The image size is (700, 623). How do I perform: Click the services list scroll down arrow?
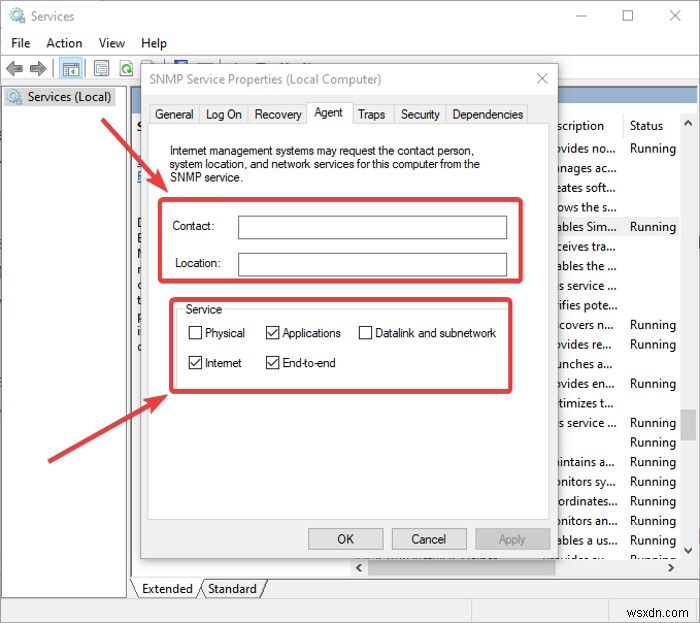688,551
